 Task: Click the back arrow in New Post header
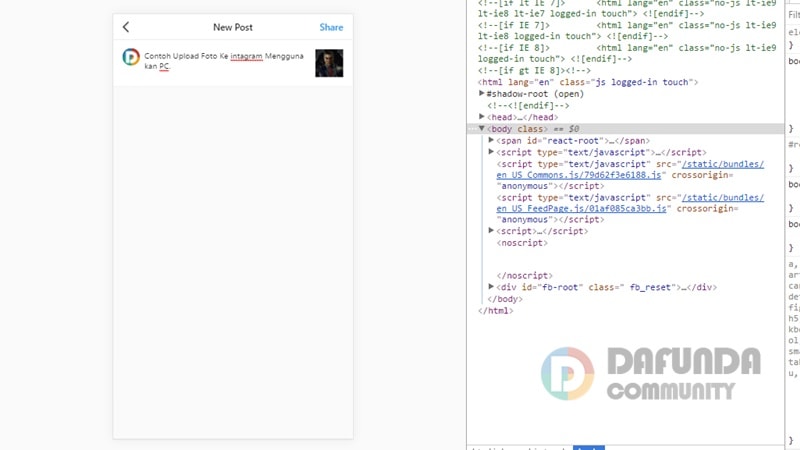(126, 28)
